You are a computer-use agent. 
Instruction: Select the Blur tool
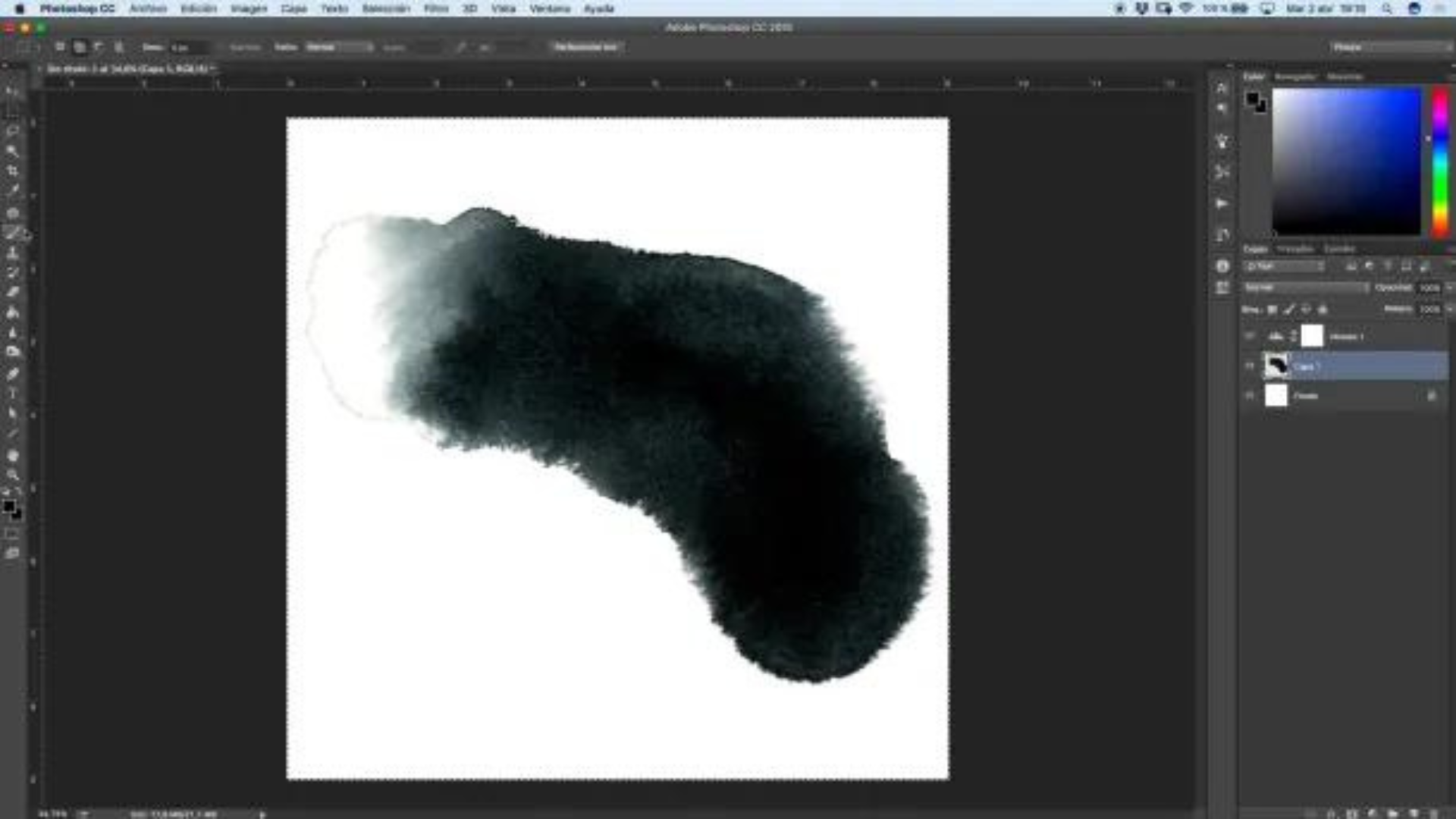[x=12, y=332]
